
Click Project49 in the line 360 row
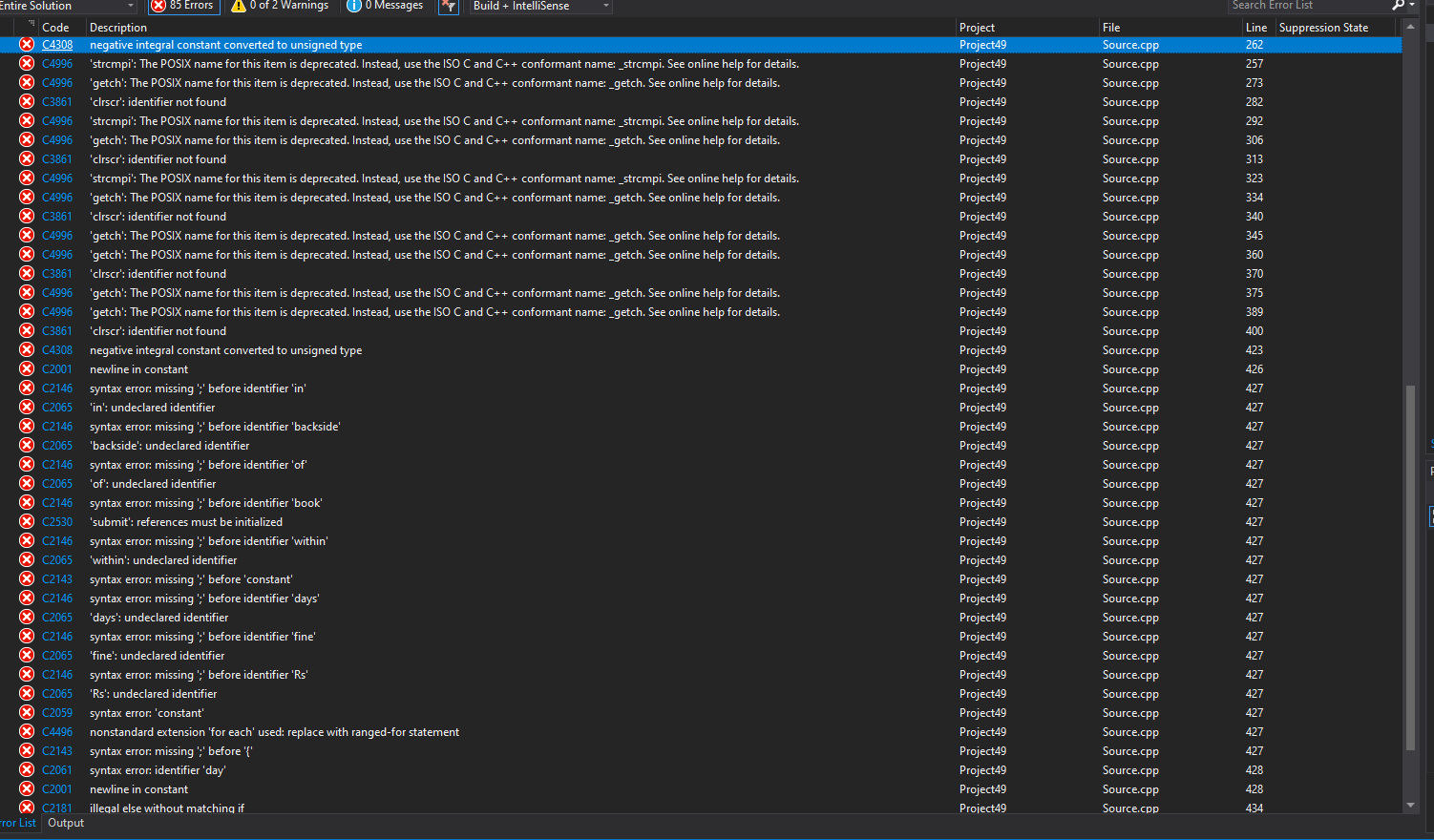click(x=982, y=255)
